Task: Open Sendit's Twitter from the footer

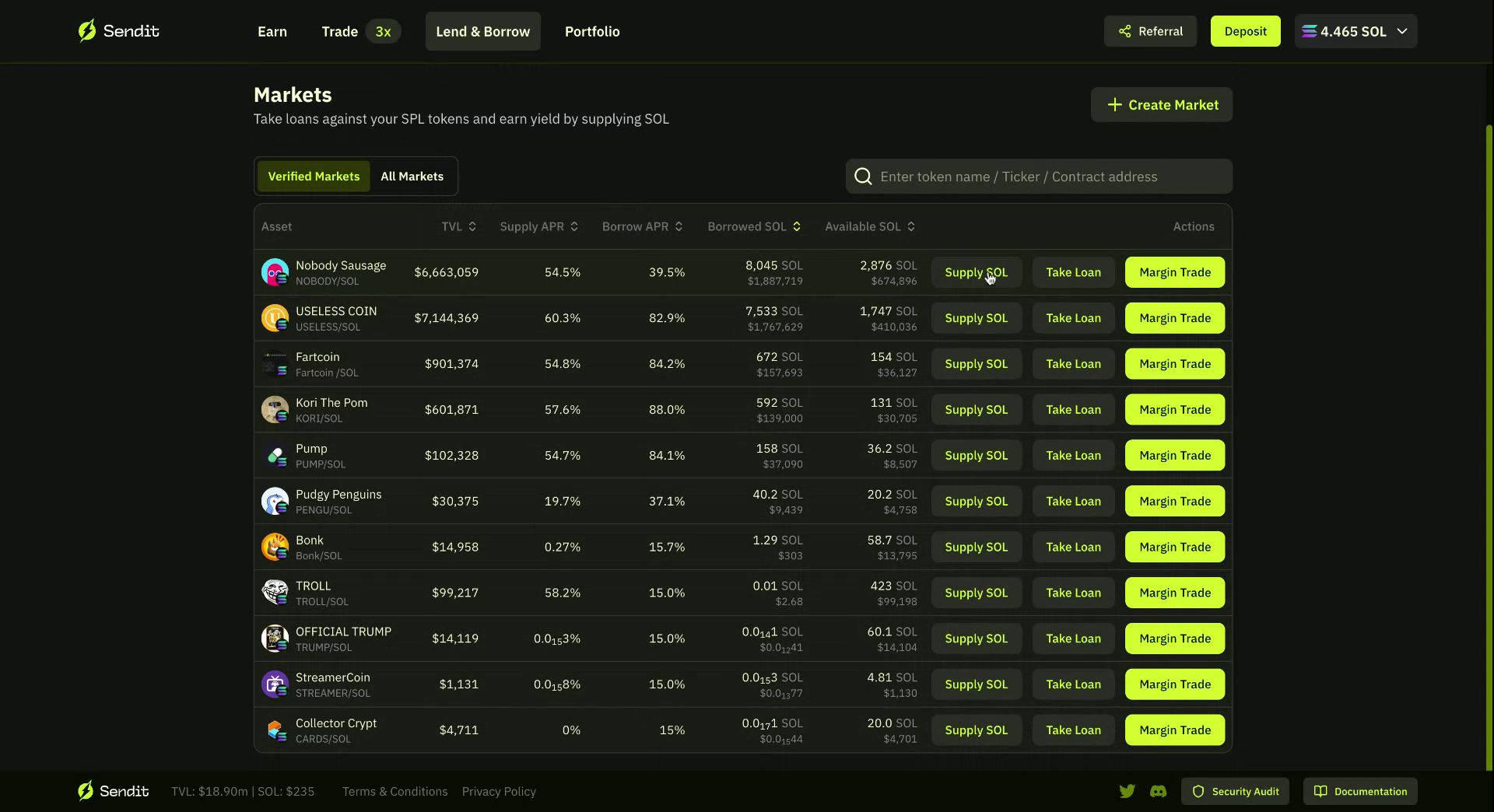Action: 1128,791
